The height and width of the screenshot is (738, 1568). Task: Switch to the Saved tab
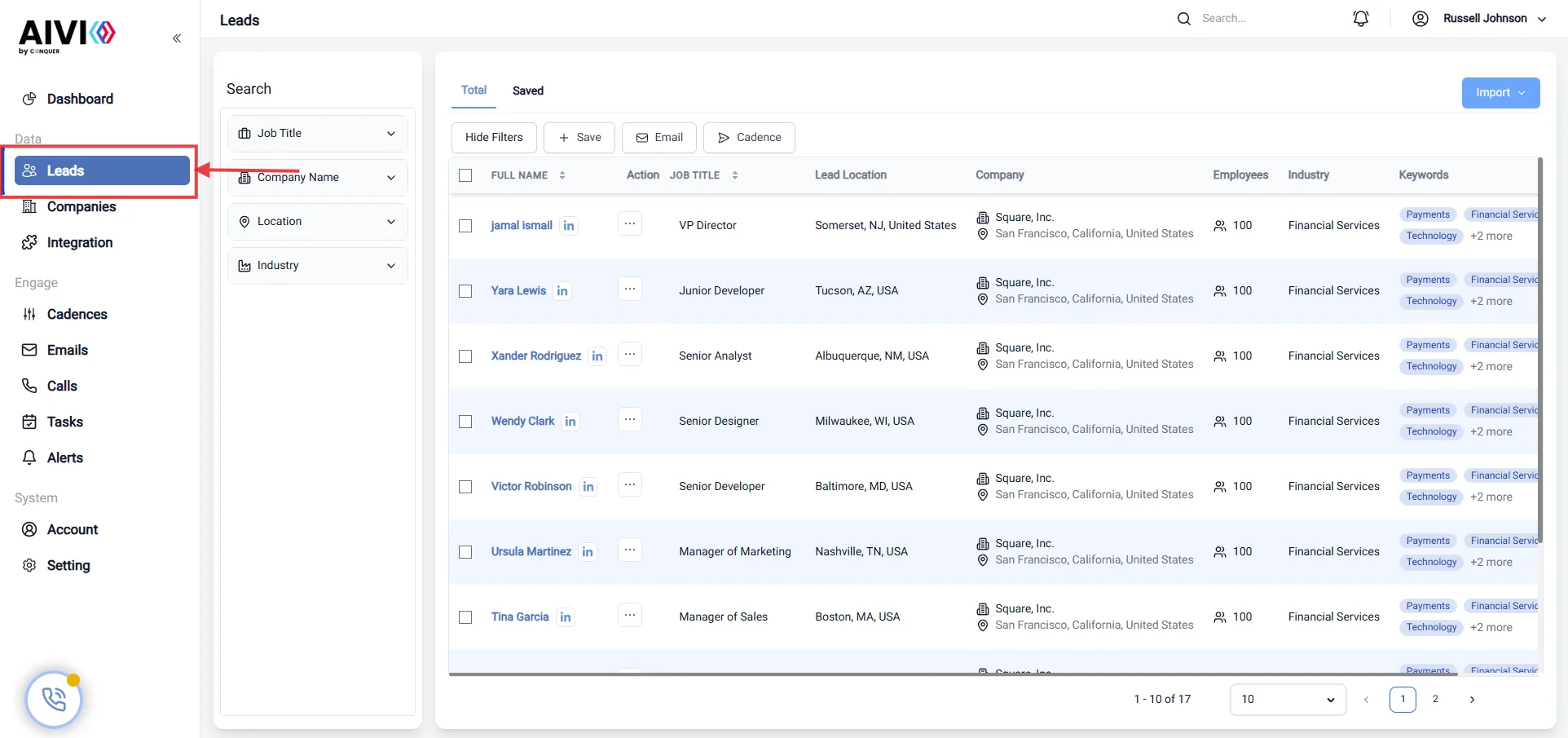[528, 91]
